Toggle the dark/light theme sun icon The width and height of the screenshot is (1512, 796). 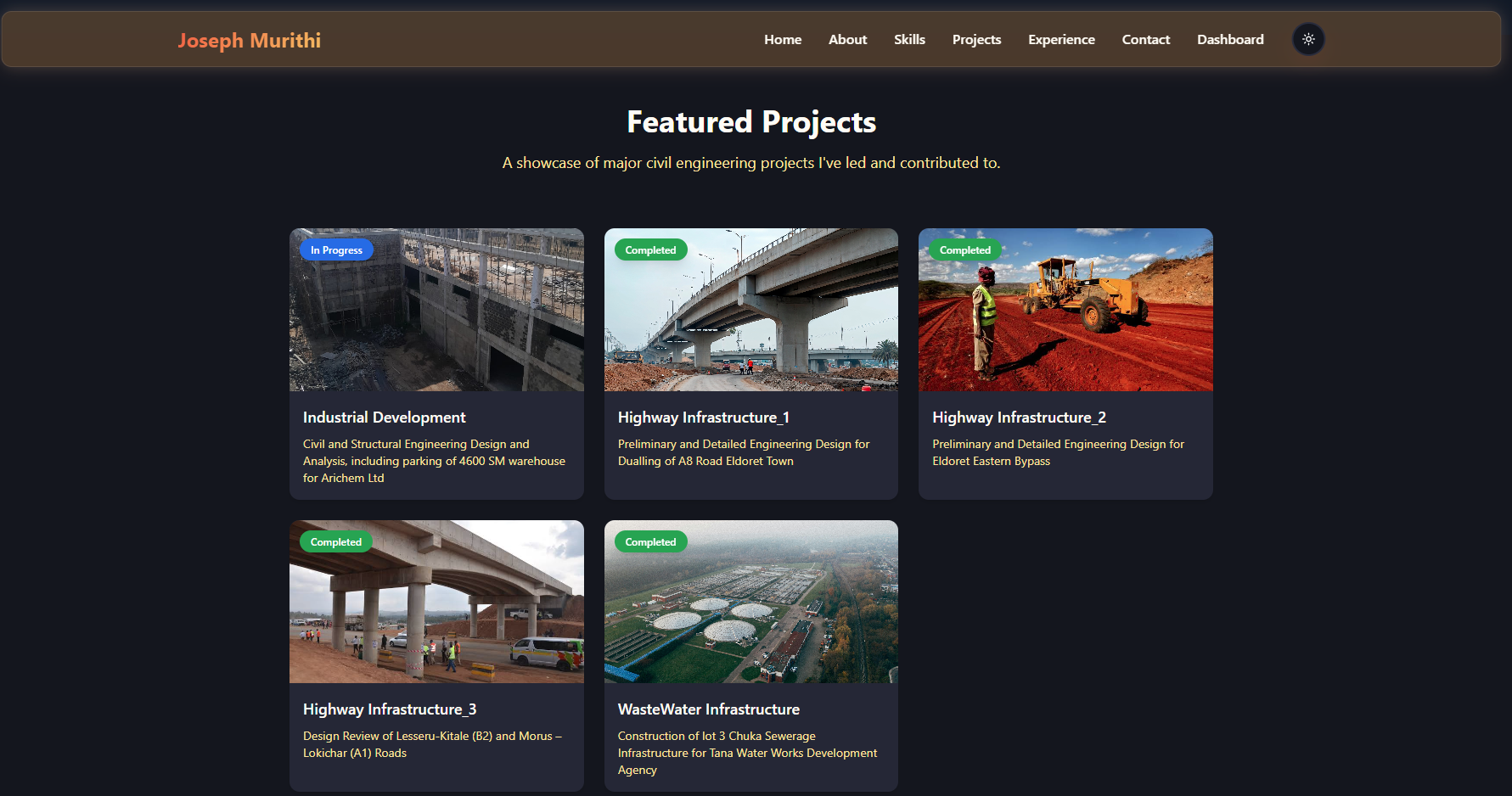click(1308, 39)
